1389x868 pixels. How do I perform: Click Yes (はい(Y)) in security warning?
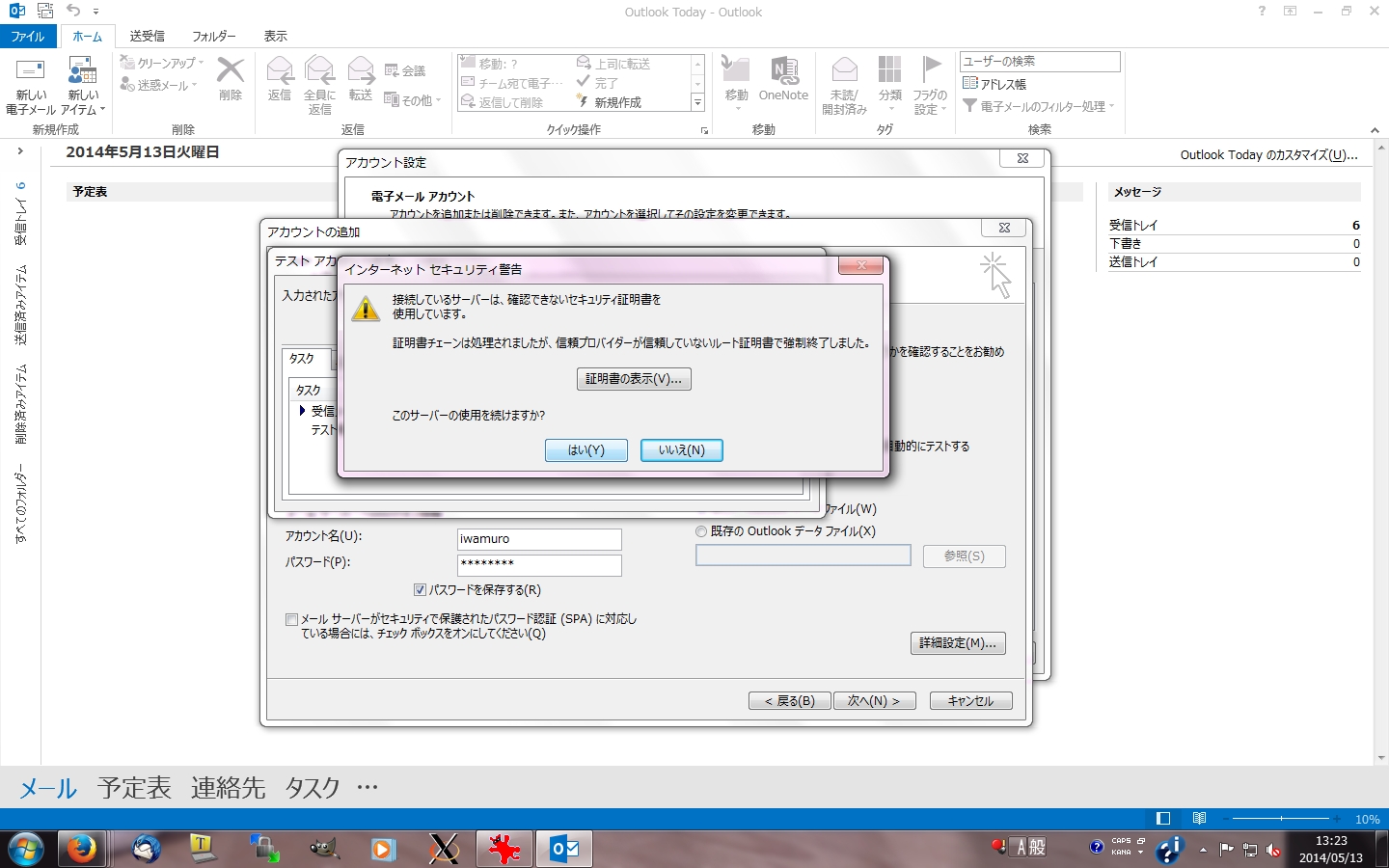click(586, 450)
